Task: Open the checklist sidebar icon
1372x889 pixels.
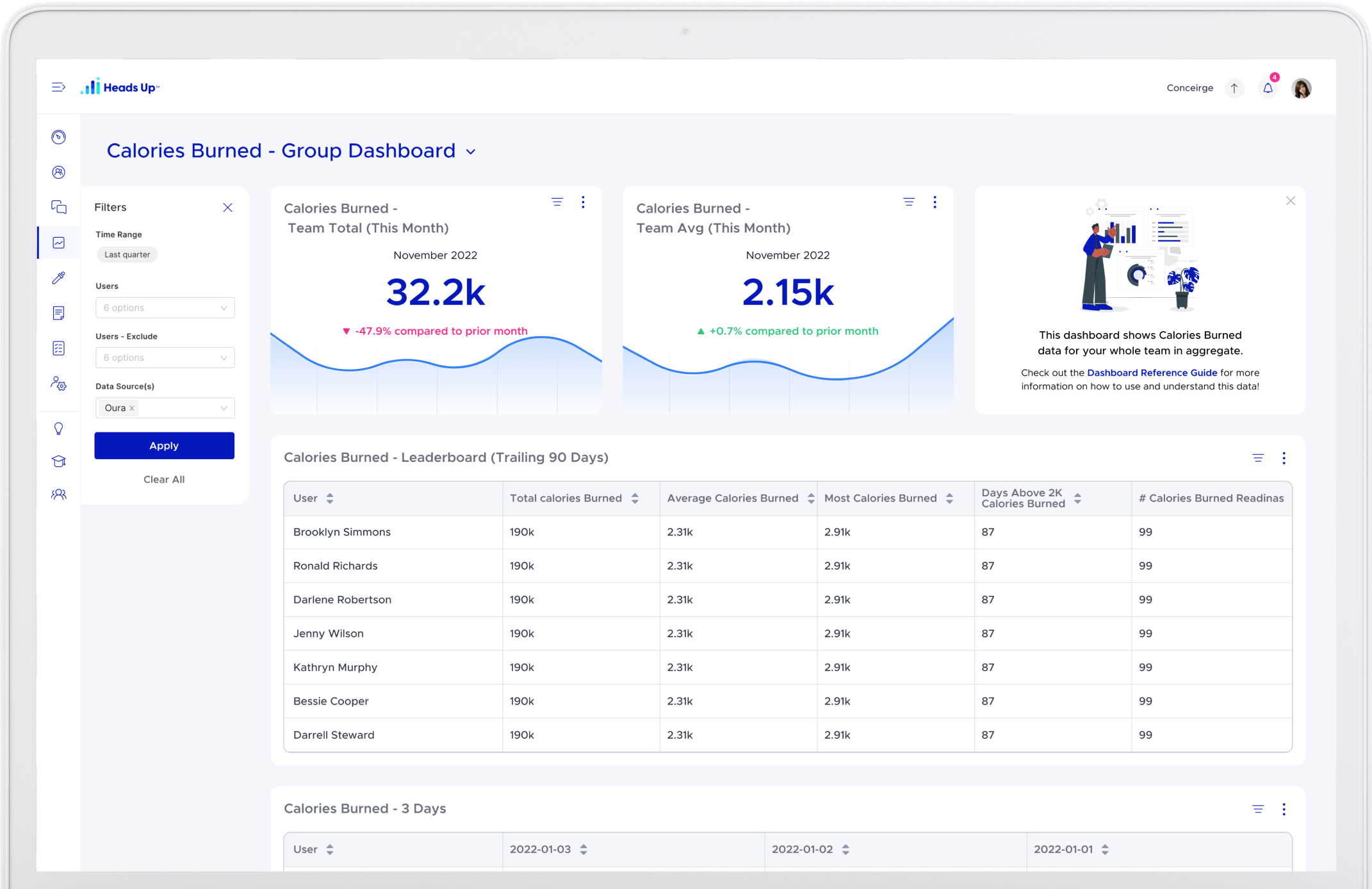Action: 59,348
